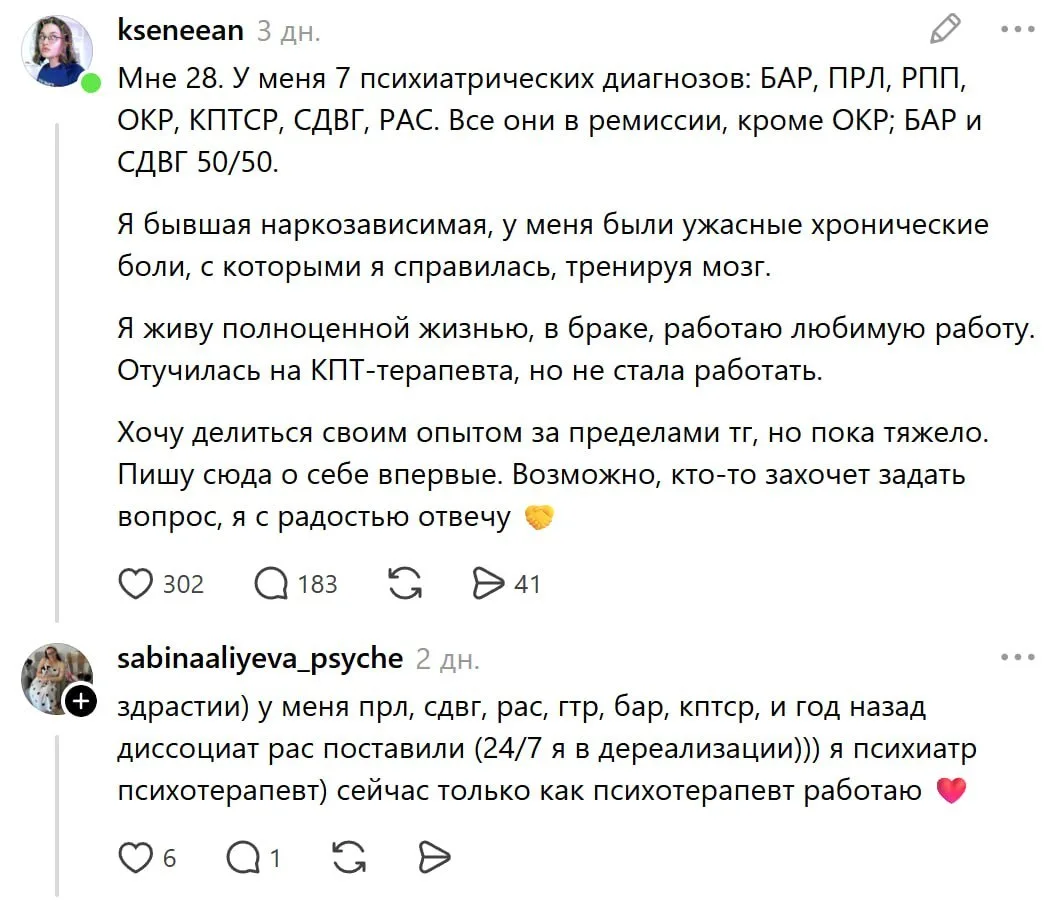Expand the three-dot menu on sabinaaliyeva_psyche's reply
Image resolution: width=1057 pixels, height=910 pixels.
[x=1017, y=658]
